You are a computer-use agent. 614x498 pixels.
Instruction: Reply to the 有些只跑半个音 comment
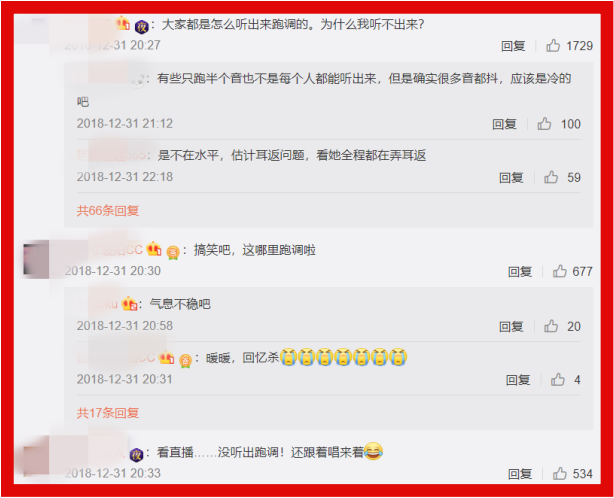pos(504,124)
